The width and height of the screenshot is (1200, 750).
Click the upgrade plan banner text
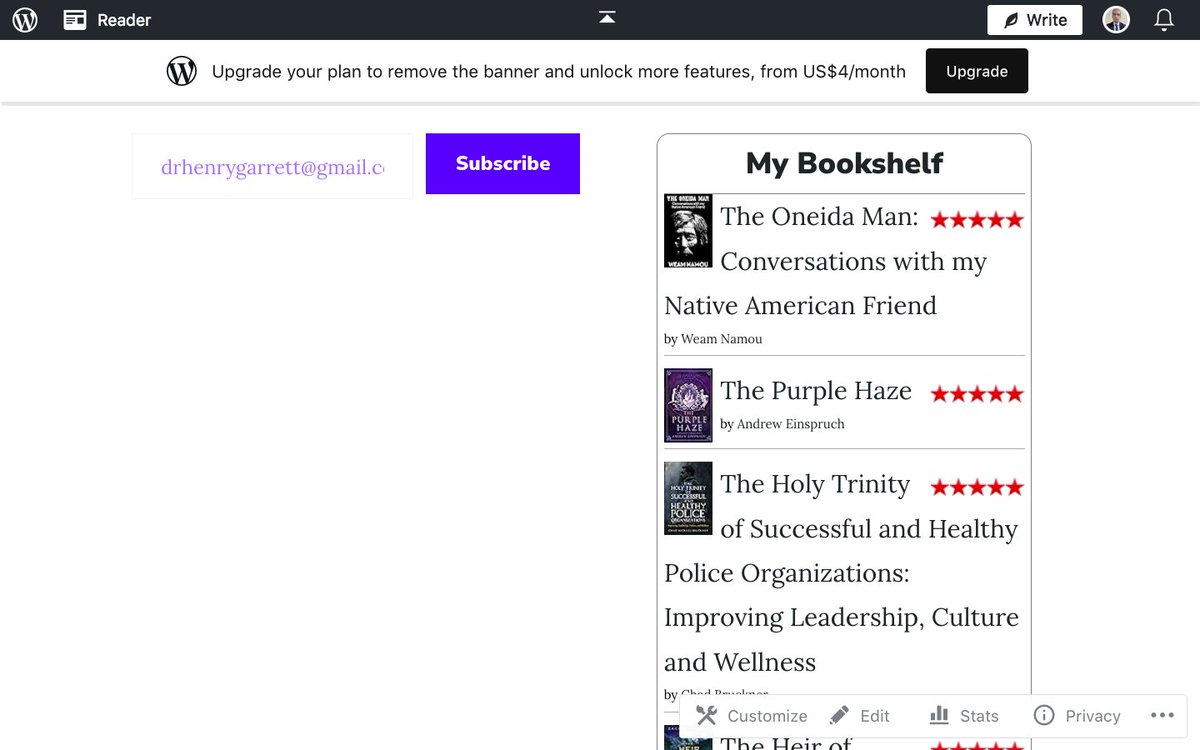559,71
